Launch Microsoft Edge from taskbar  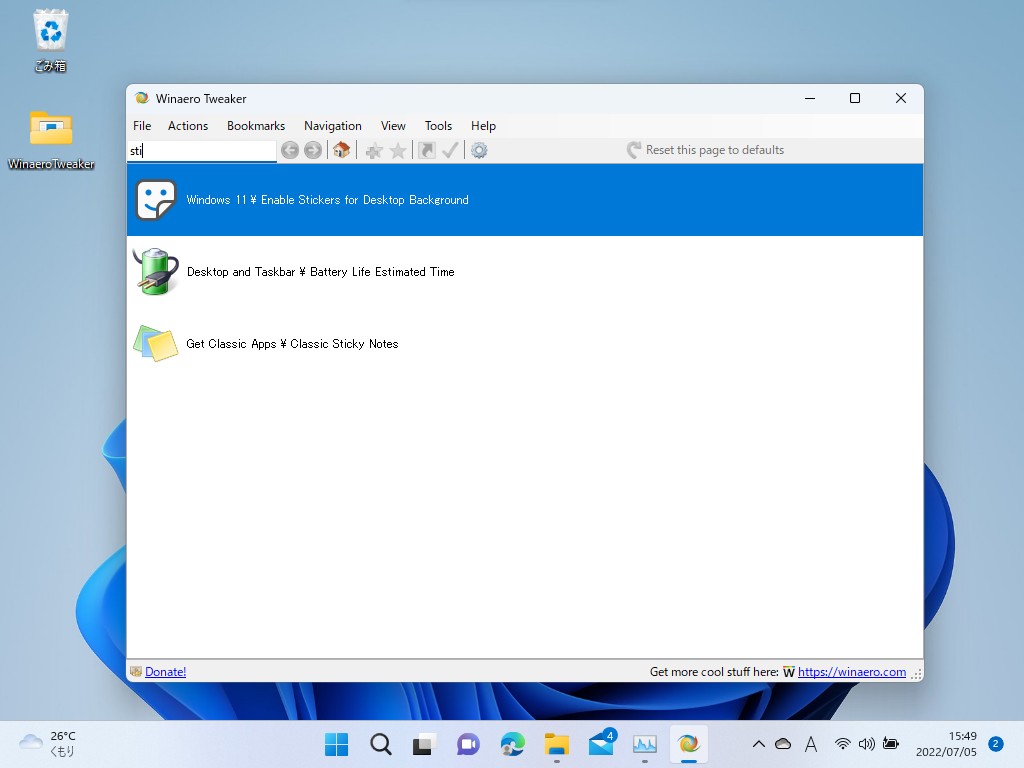coord(513,744)
